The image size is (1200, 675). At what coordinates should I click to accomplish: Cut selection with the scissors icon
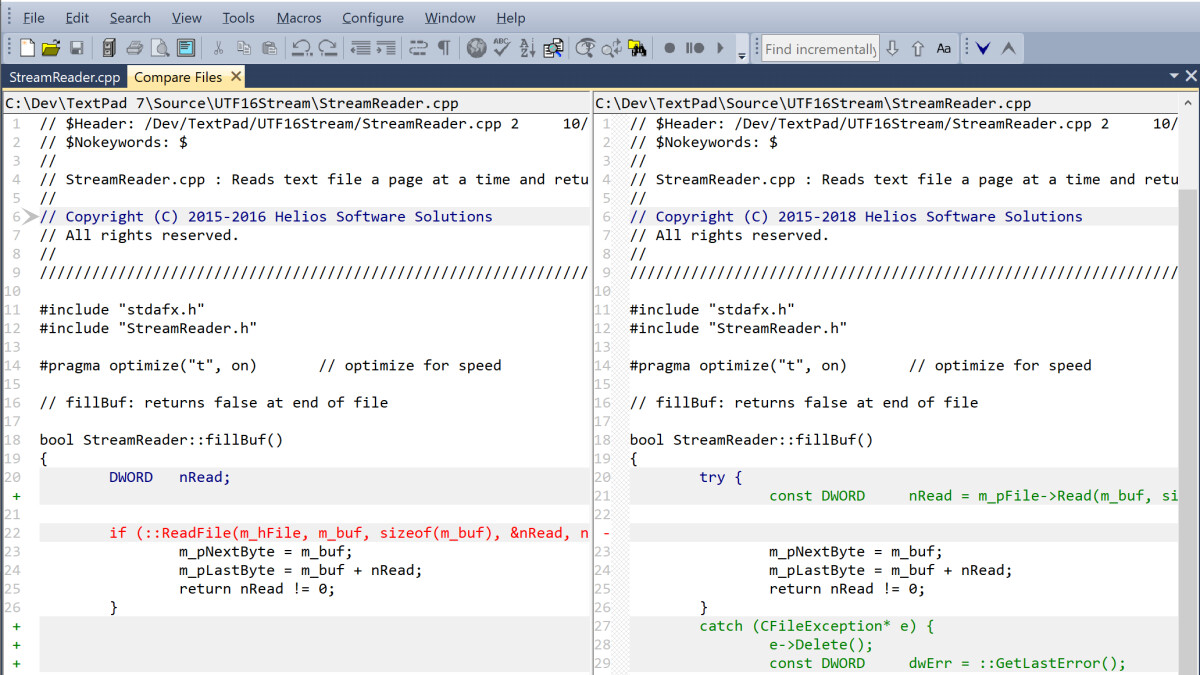(217, 48)
